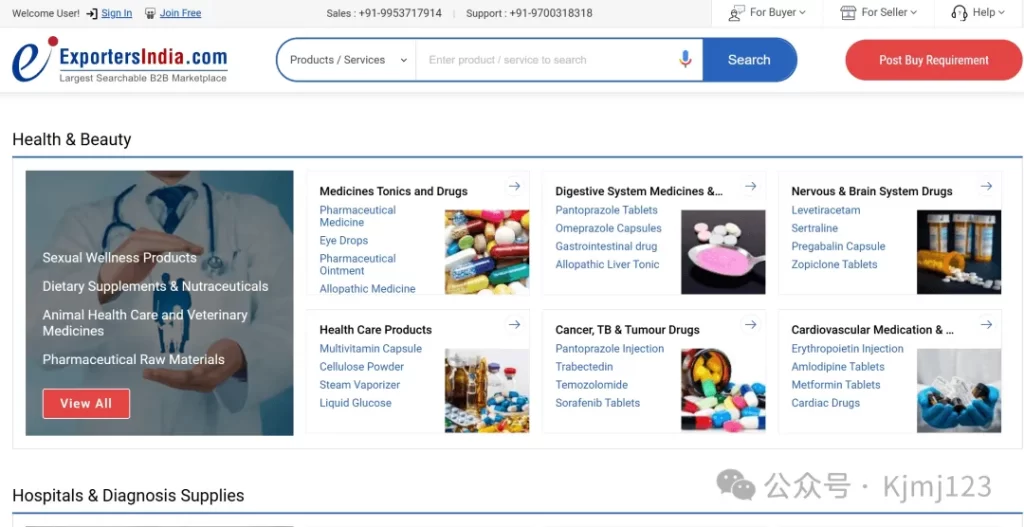The height and width of the screenshot is (527, 1024).
Task: Click the colorful capsules thumbnail in Medicines Tonics
Action: (487, 252)
